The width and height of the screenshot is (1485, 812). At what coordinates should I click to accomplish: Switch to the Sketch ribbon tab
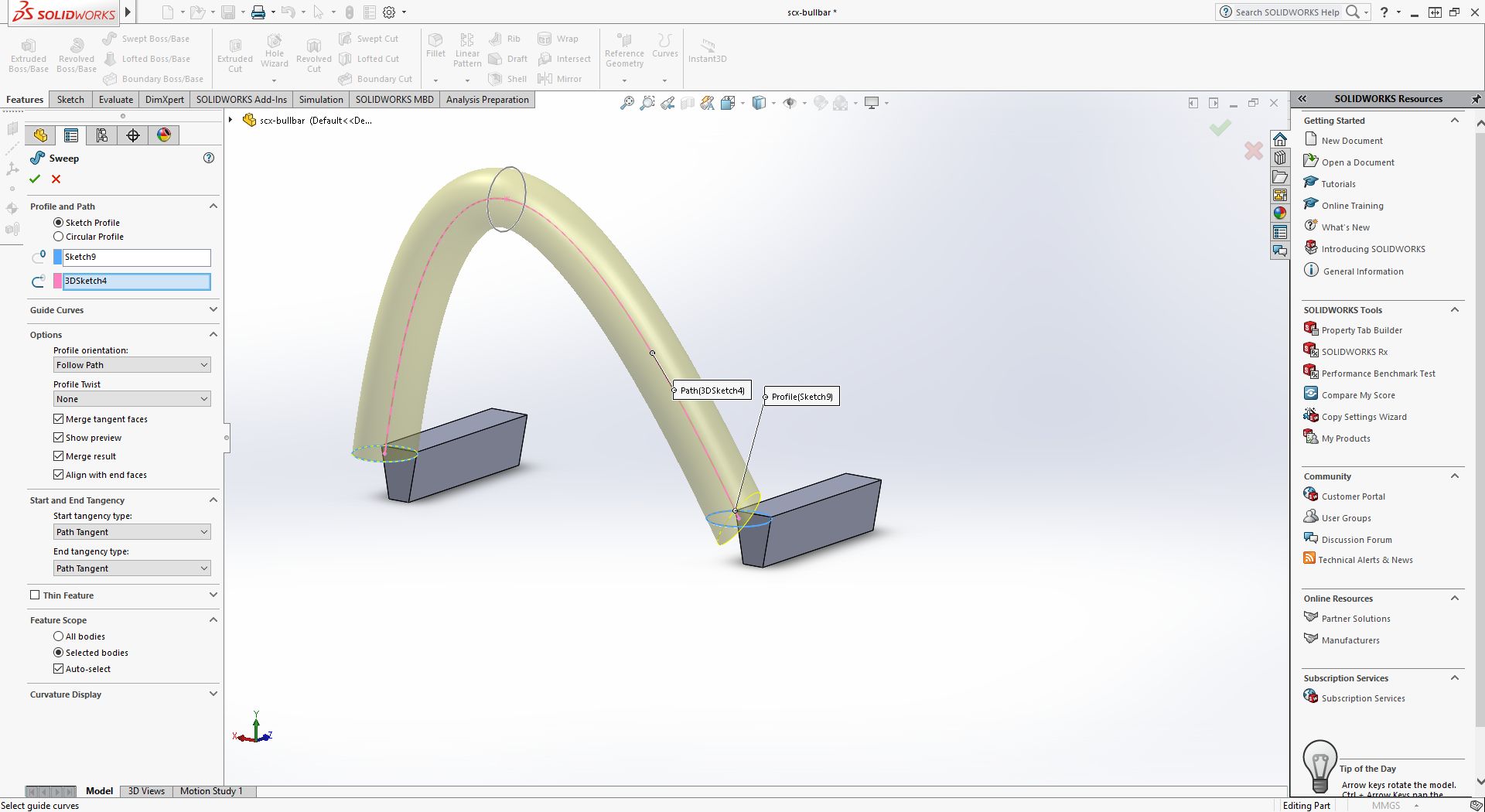[x=70, y=99]
